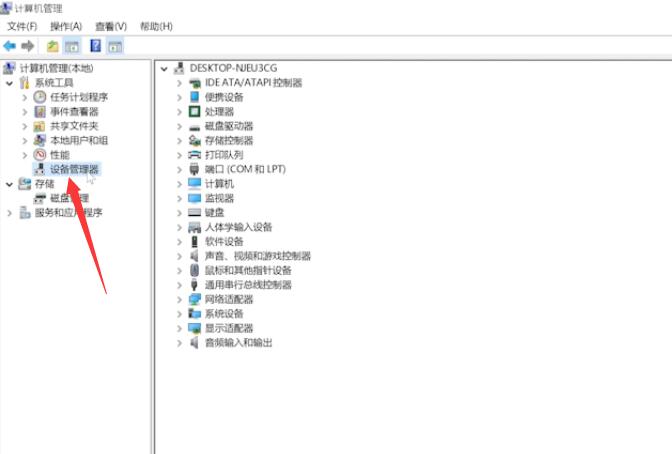Select the 服务和应用程序 label
This screenshot has width=672, height=454.
click(x=69, y=213)
